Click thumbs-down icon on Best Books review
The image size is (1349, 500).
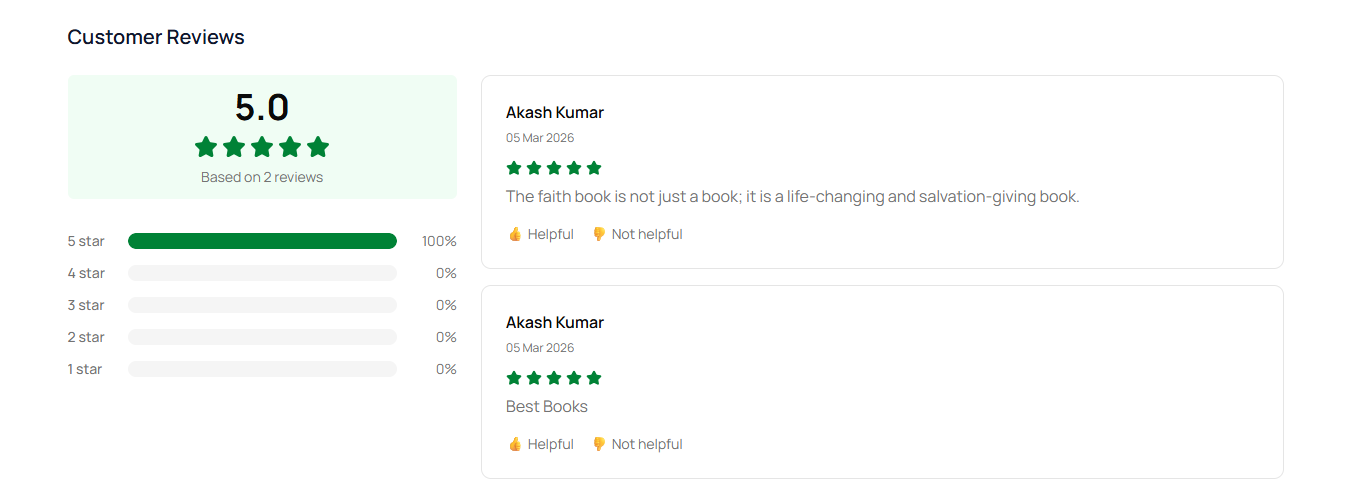[599, 444]
